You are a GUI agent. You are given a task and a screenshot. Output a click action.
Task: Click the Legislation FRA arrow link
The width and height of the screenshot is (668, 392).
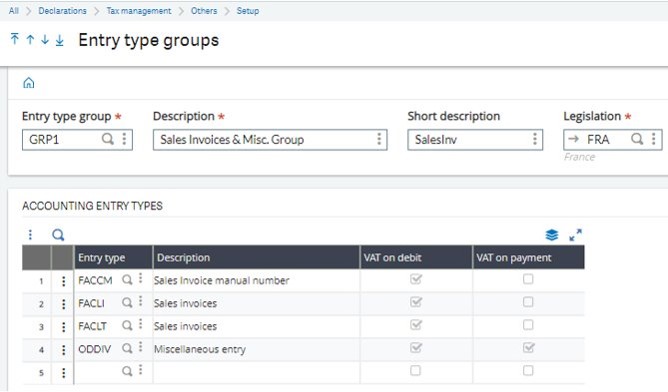point(573,139)
